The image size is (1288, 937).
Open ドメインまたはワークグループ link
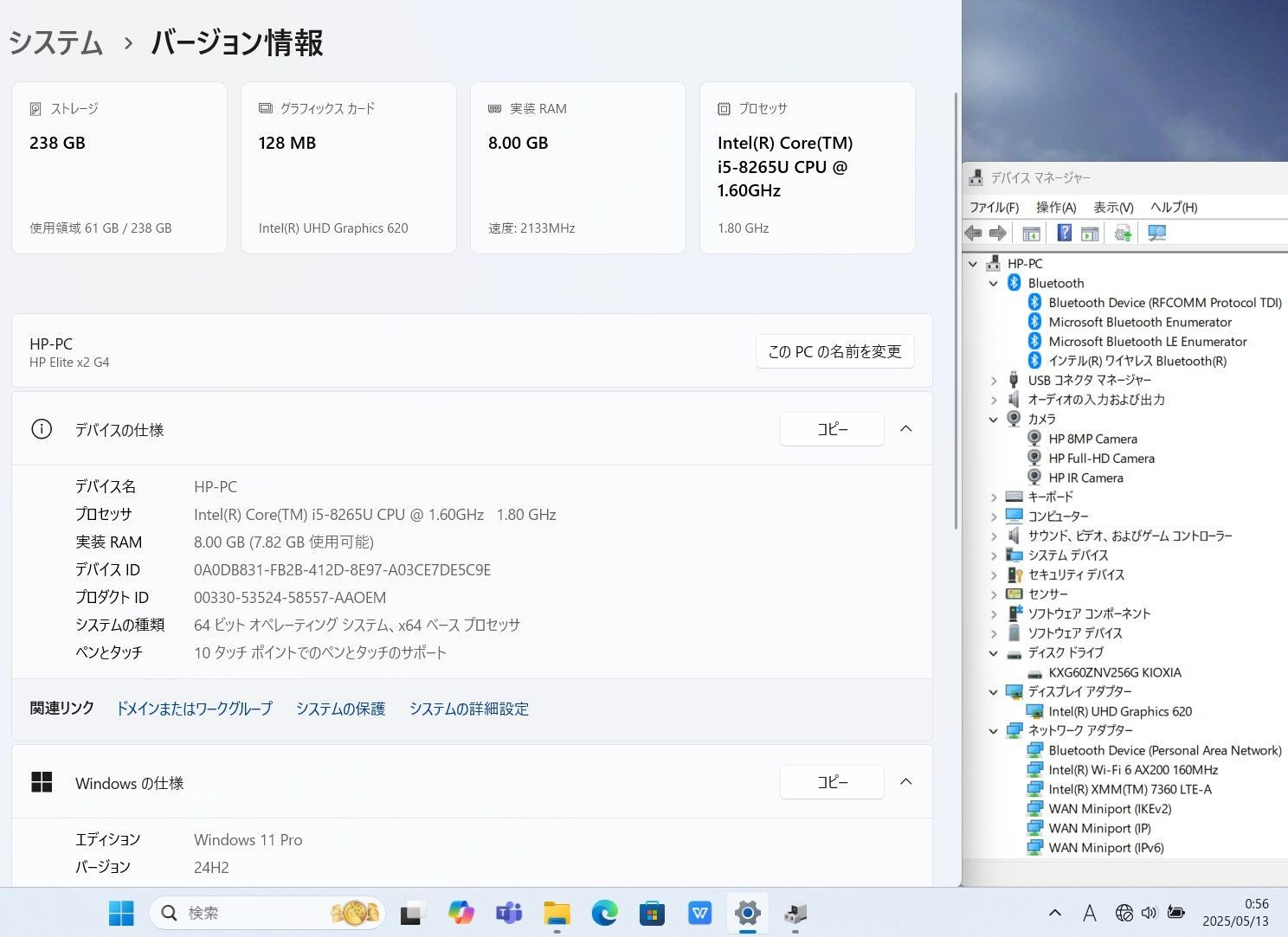[x=195, y=709]
